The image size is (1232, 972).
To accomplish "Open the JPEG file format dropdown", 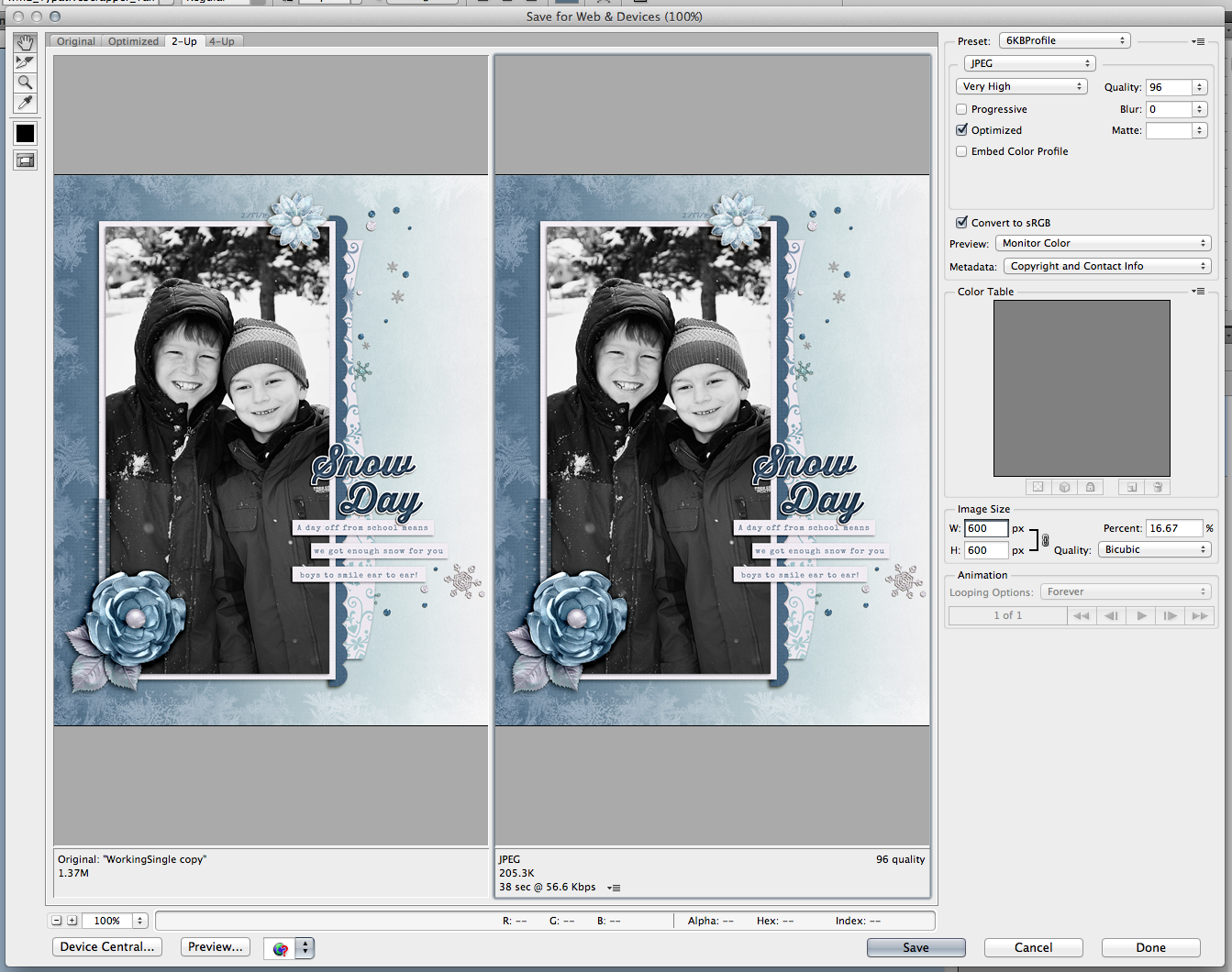I will [1029, 63].
